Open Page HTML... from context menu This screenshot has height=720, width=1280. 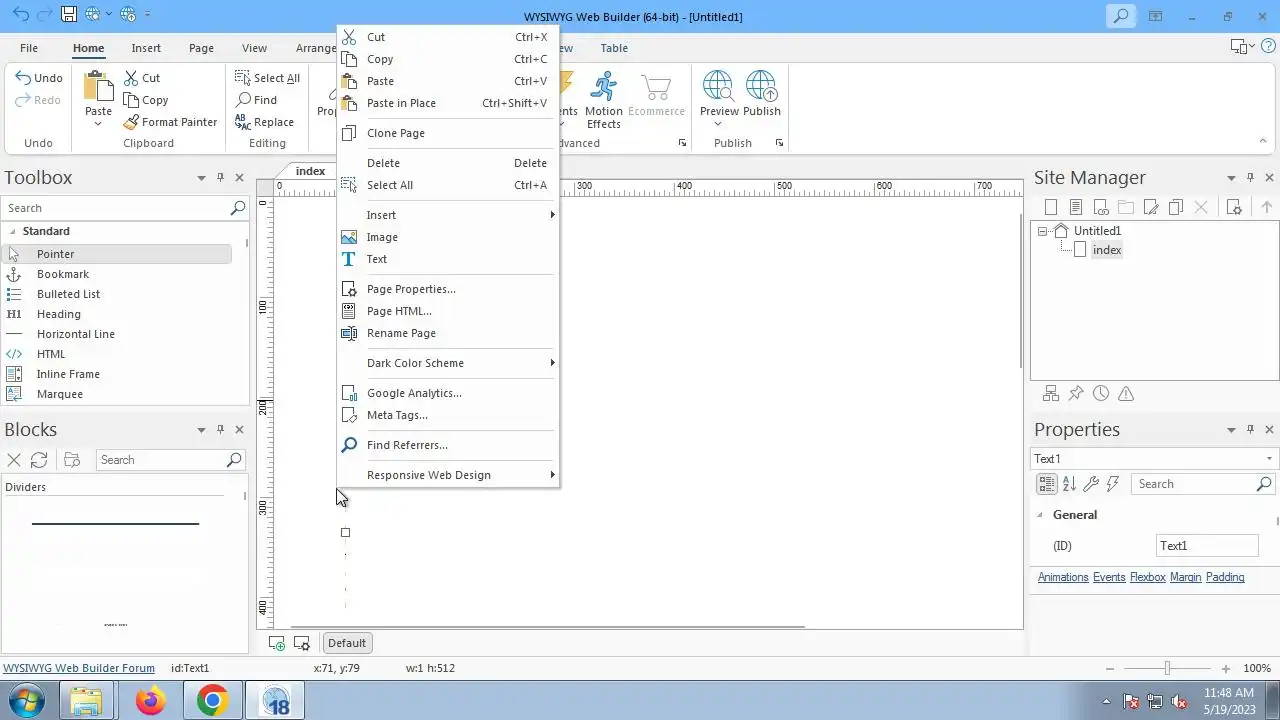pyautogui.click(x=448, y=311)
